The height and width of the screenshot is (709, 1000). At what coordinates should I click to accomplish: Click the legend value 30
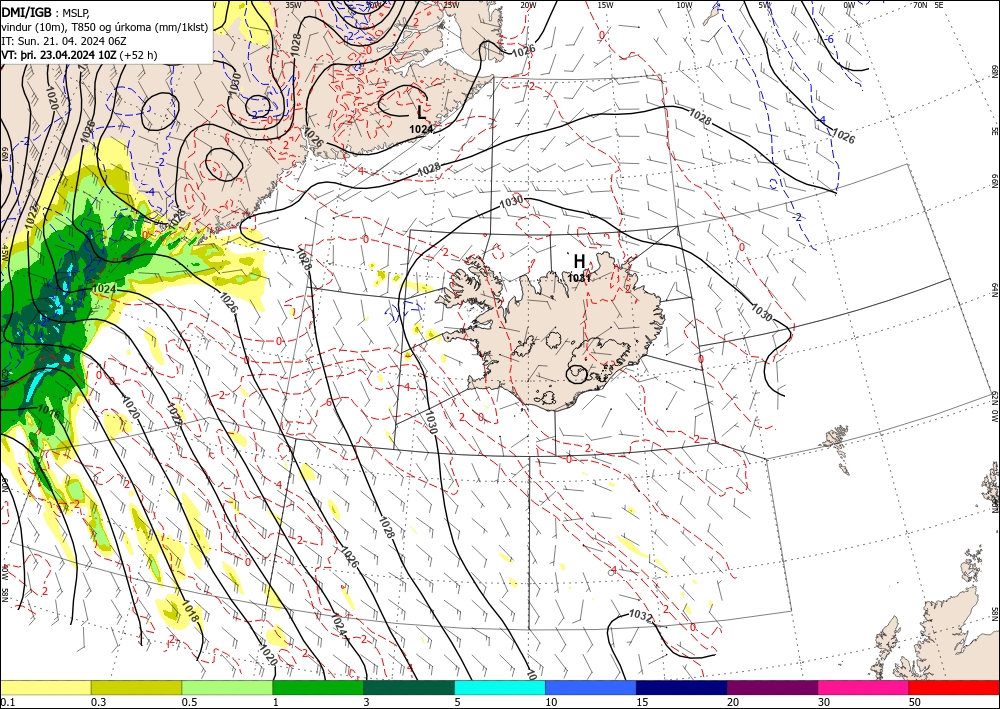(825, 702)
